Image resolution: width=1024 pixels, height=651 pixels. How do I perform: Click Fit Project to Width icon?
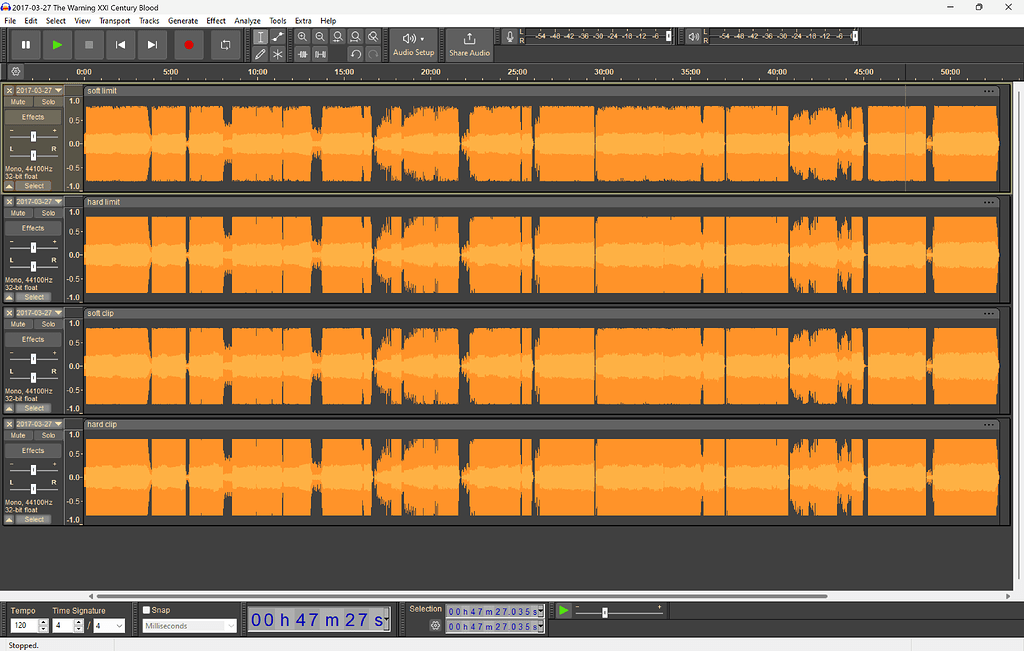point(355,35)
